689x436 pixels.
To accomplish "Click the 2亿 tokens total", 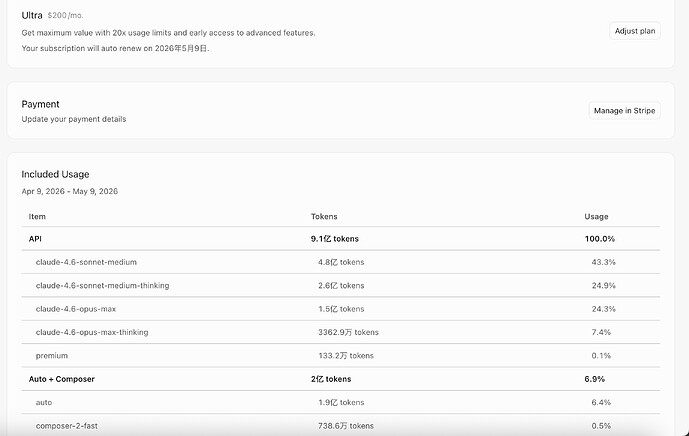I will 331,379.
